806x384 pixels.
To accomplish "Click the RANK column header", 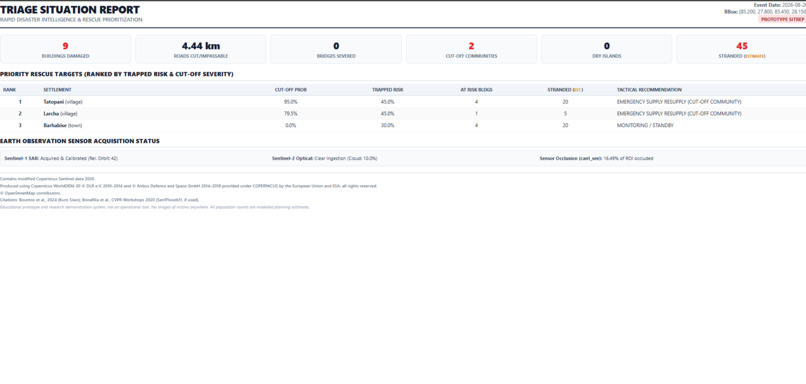I will pyautogui.click(x=9, y=90).
